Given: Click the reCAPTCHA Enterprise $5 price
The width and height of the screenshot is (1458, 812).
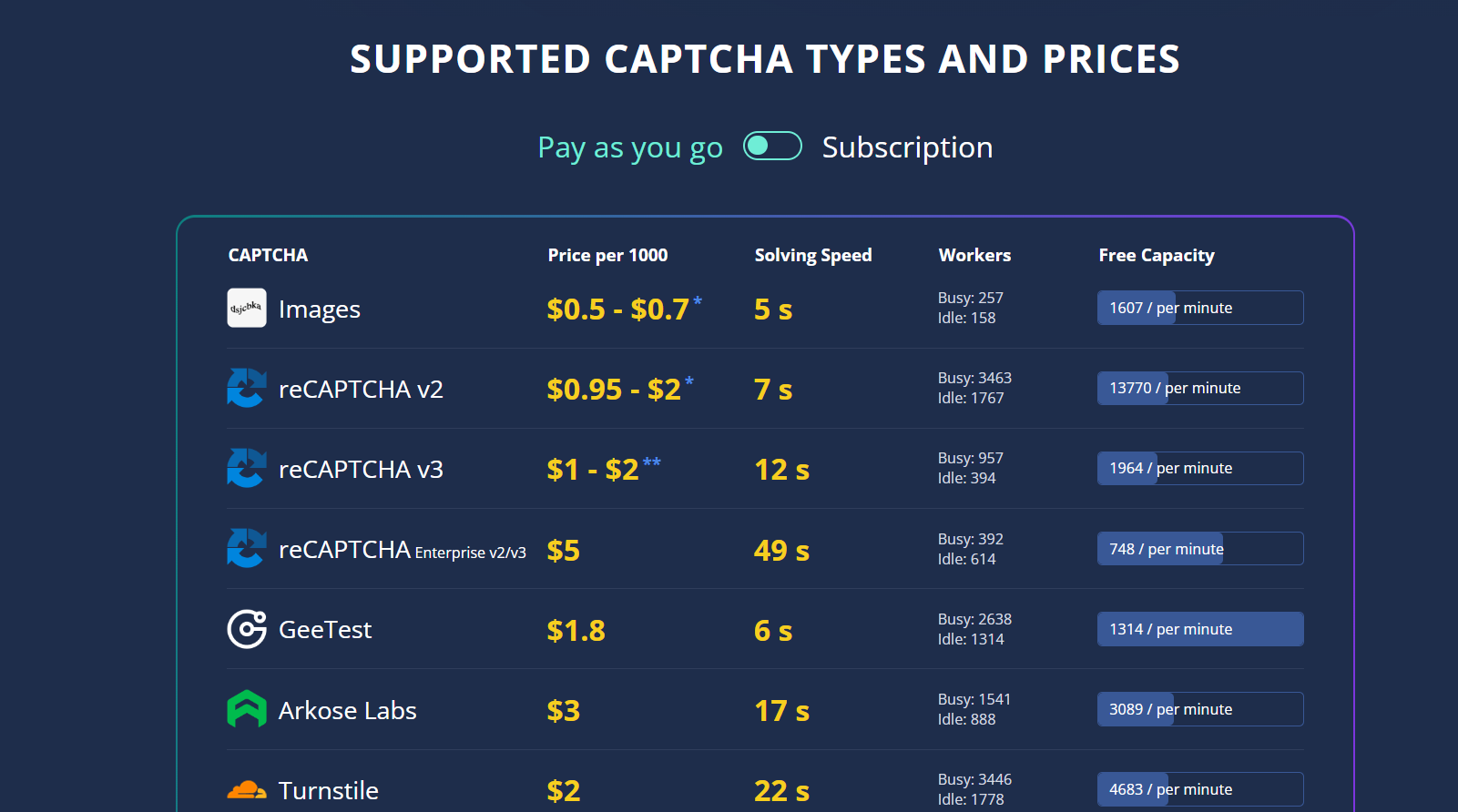Looking at the screenshot, I should pos(564,551).
